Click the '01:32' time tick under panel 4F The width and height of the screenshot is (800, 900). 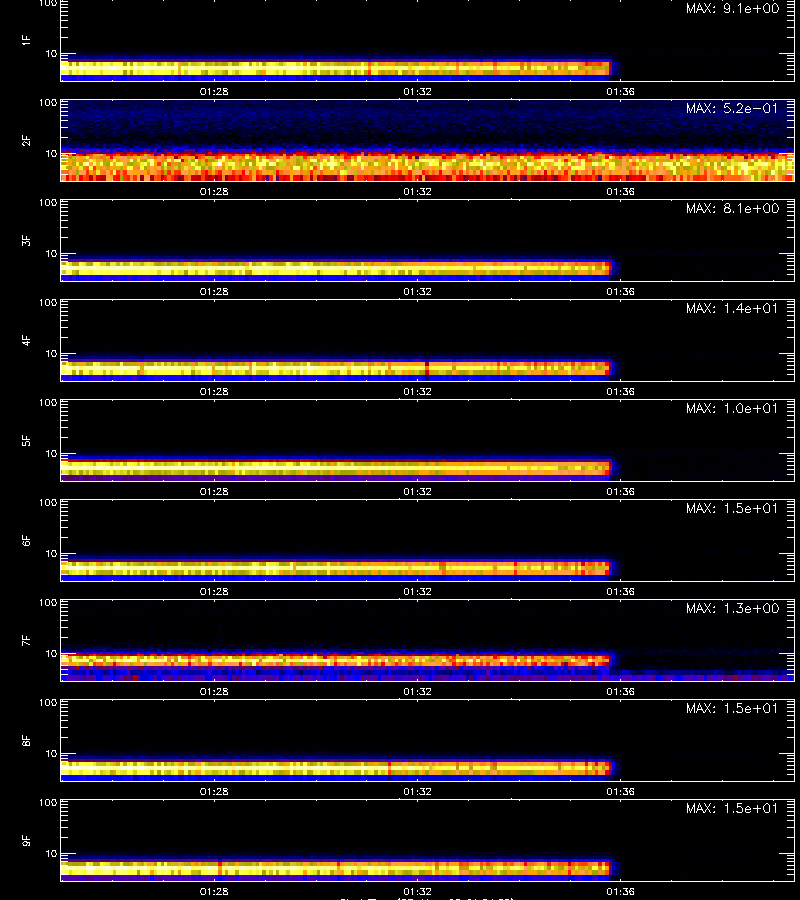pyautogui.click(x=417, y=391)
